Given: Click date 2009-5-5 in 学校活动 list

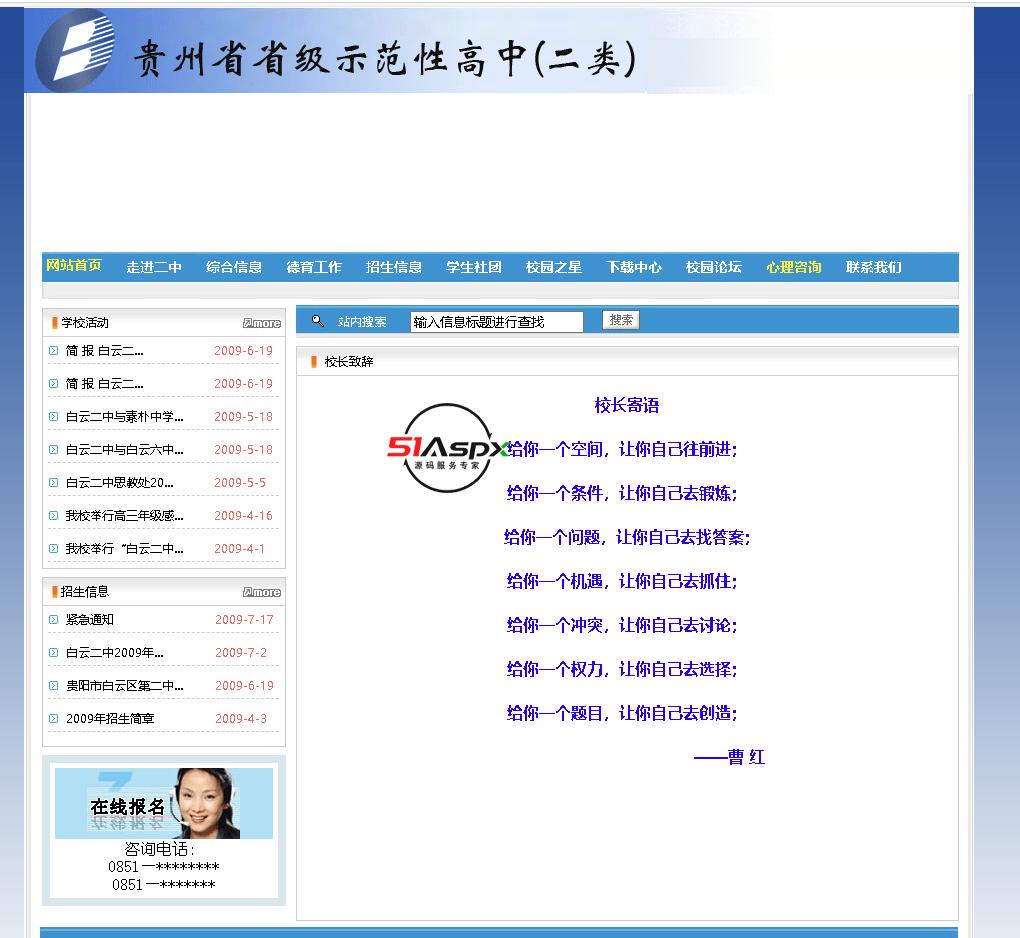Looking at the screenshot, I should pos(240,483).
